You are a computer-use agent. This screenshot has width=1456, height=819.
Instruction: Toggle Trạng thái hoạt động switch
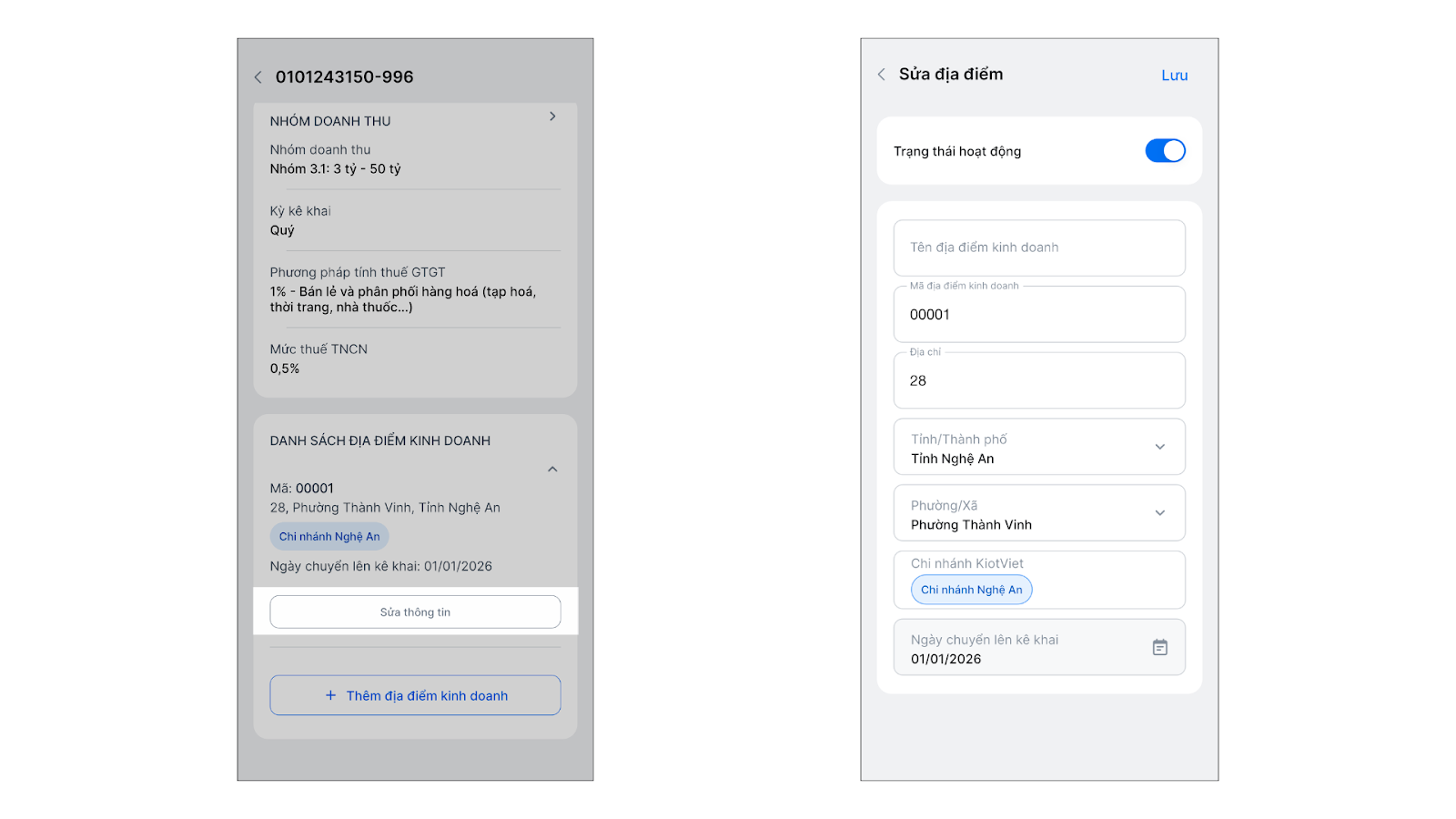pyautogui.click(x=1165, y=151)
